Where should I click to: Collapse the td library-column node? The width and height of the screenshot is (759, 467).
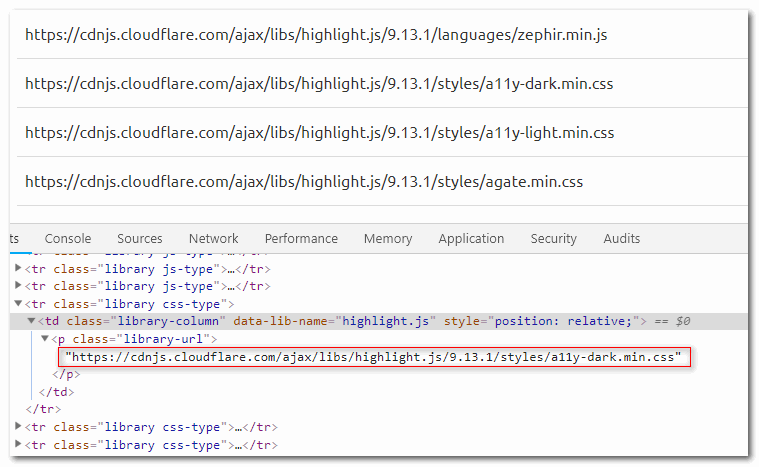tap(31, 321)
